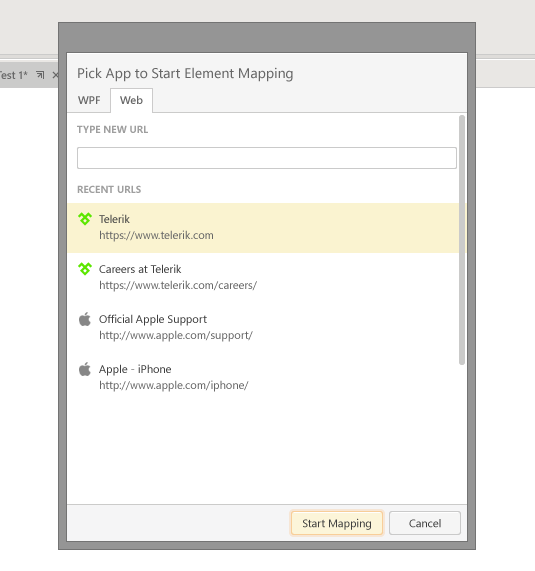Viewport: 535px width, 571px height.
Task: Focus the Type New URL input field
Action: coord(267,158)
